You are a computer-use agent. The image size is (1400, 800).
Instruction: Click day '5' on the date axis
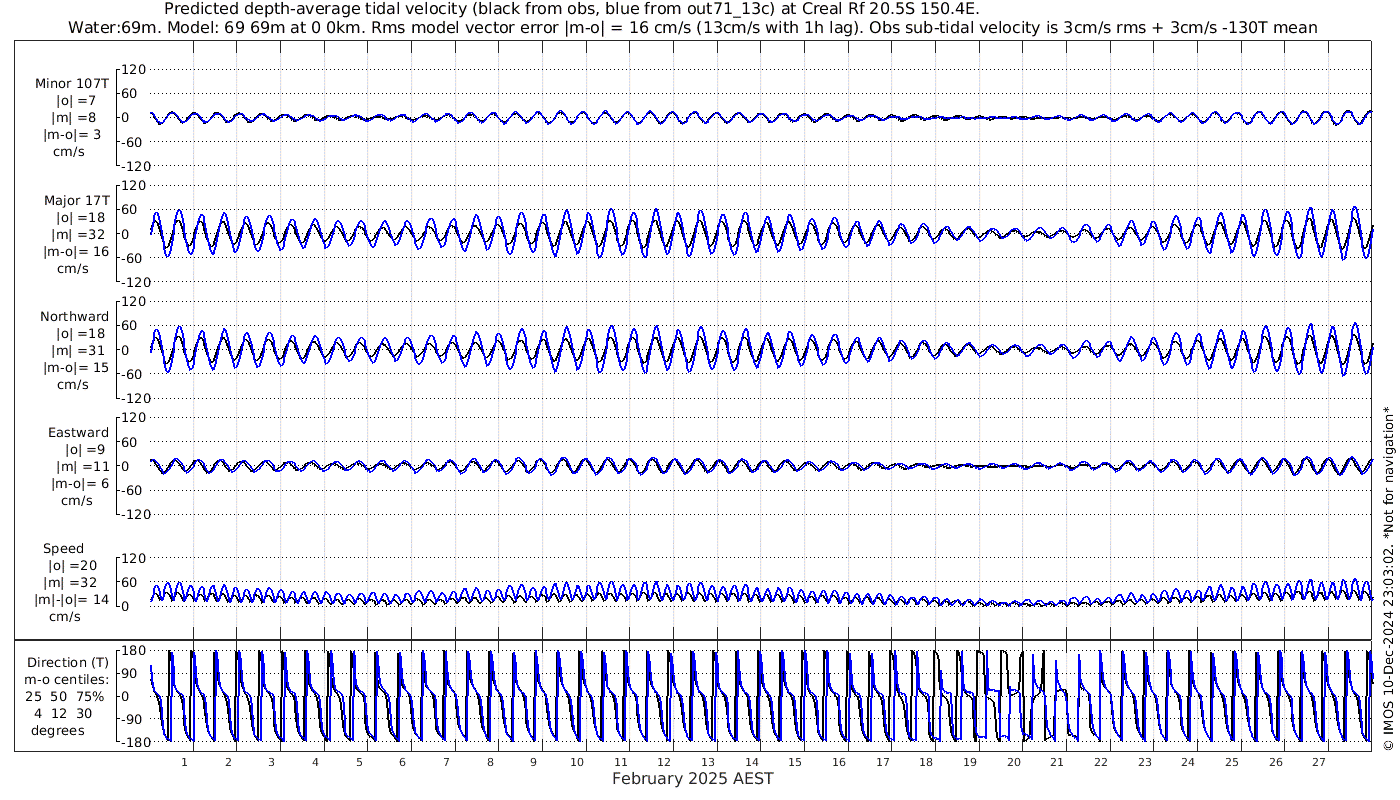click(x=359, y=762)
